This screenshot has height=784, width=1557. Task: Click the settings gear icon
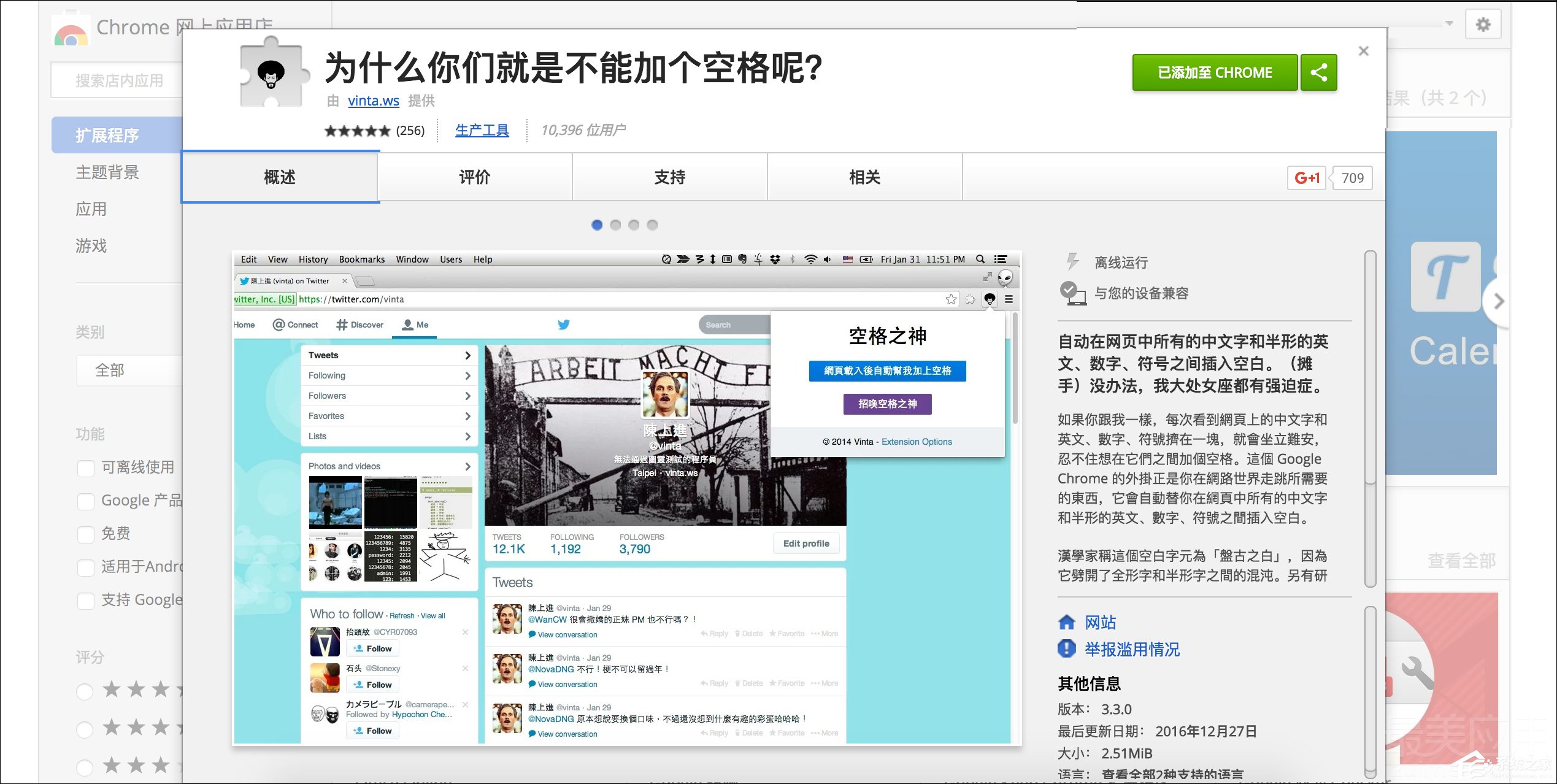coord(1483,25)
